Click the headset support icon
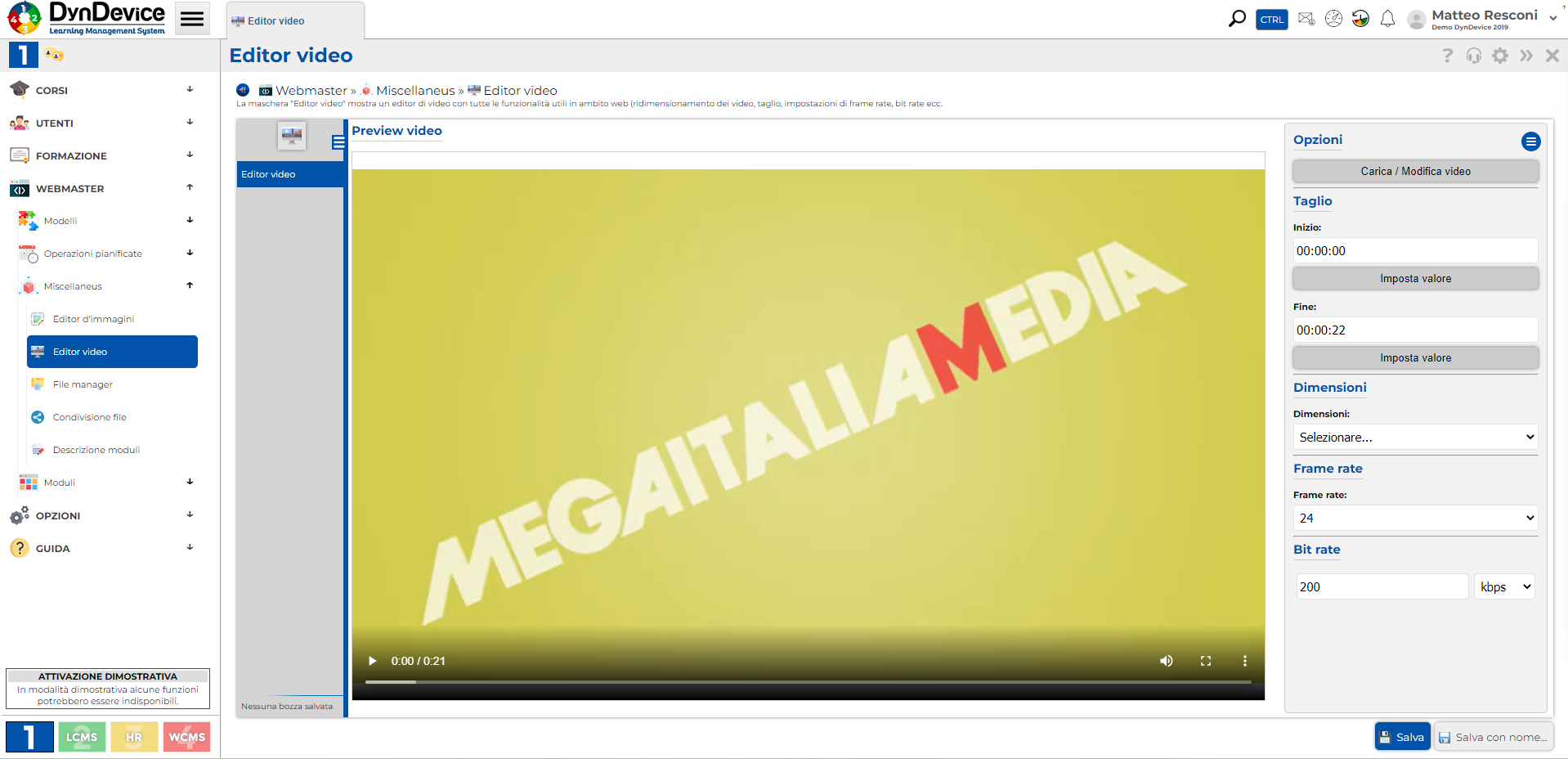1568x759 pixels. coord(1473,56)
